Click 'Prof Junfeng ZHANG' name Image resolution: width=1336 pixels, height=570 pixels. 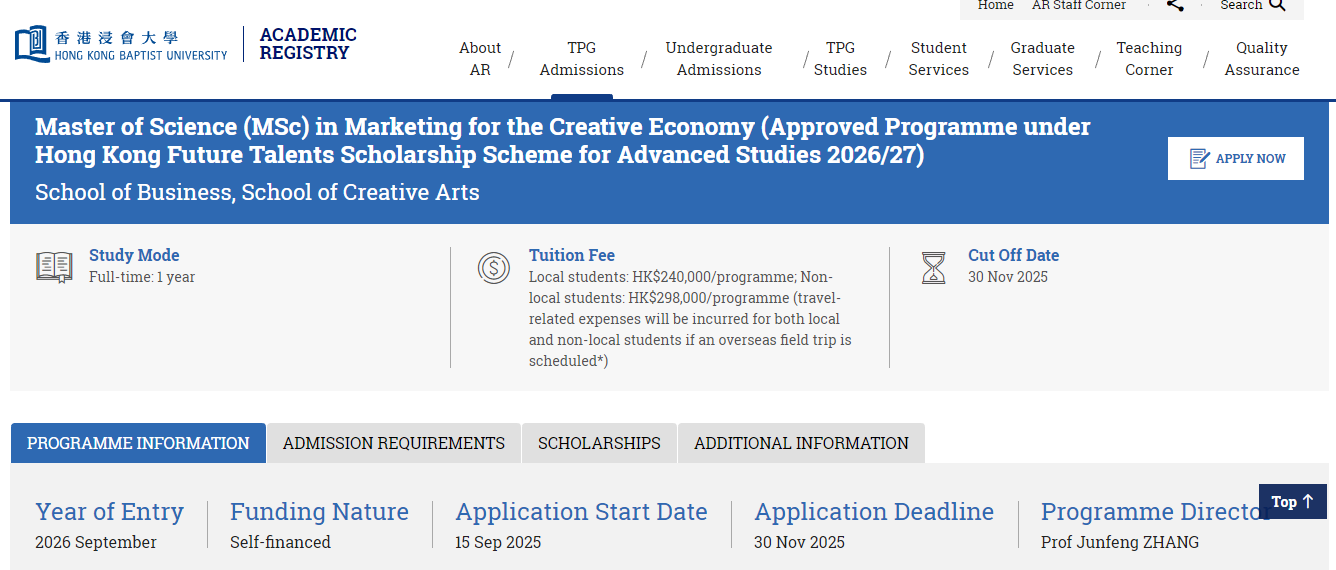1120,542
